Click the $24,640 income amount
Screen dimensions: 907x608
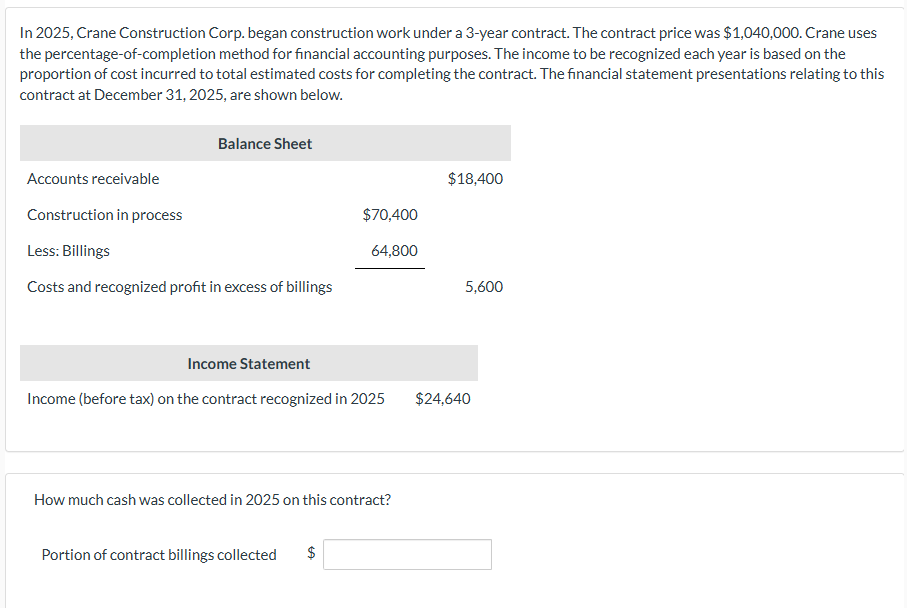pos(443,399)
